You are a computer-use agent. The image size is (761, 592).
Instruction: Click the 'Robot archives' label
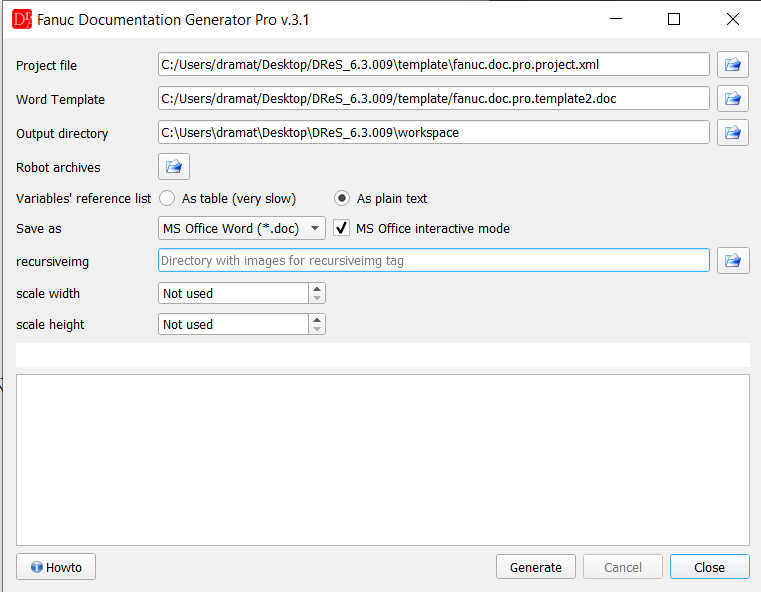(x=58, y=167)
